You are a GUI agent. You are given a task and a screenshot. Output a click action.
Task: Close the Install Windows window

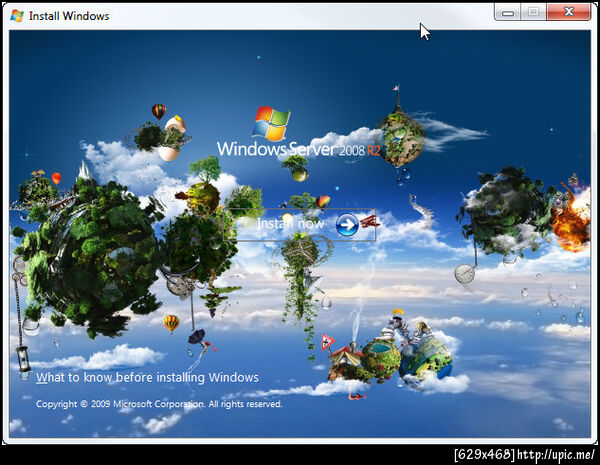(x=569, y=12)
